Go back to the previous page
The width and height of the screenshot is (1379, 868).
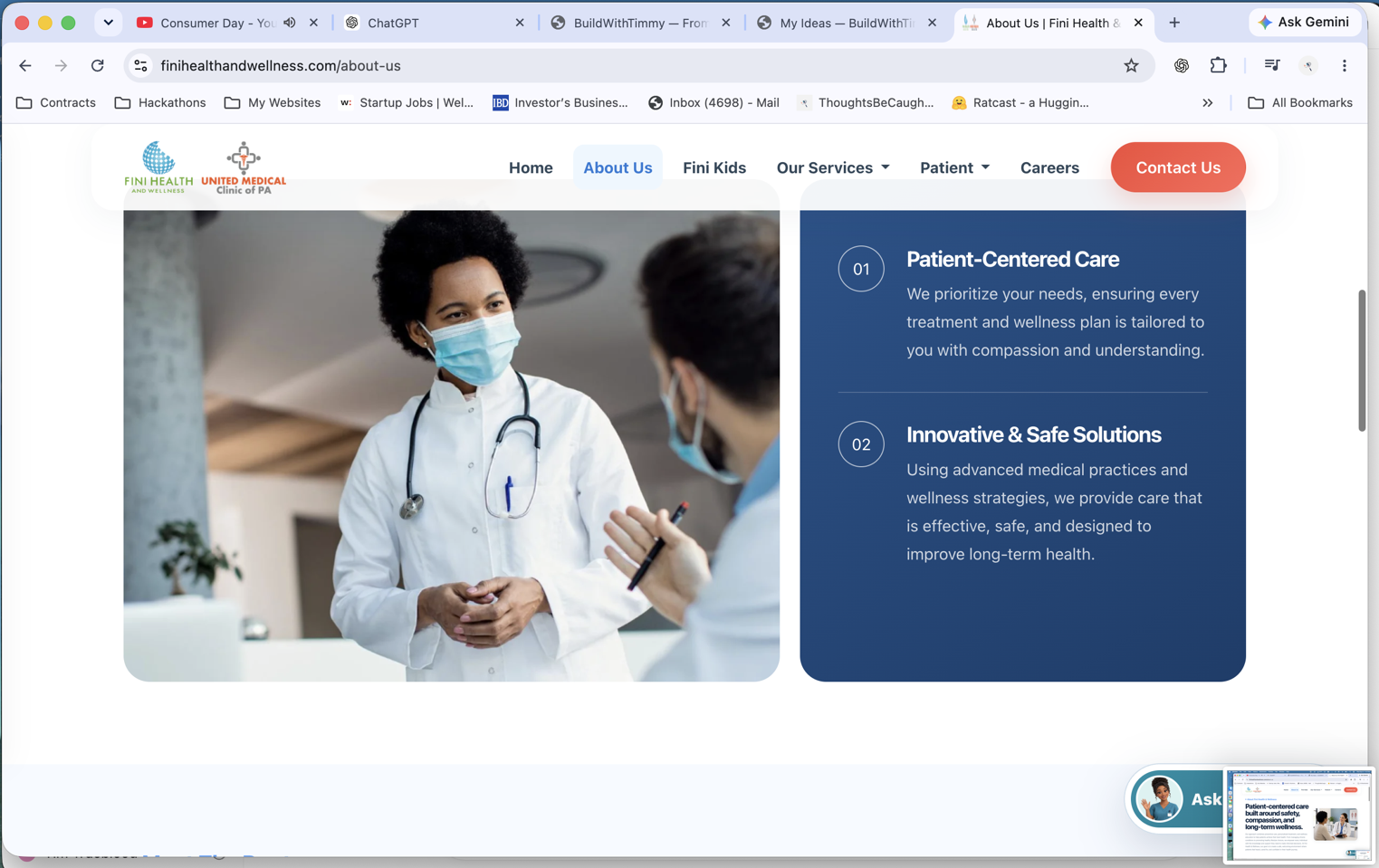25,65
